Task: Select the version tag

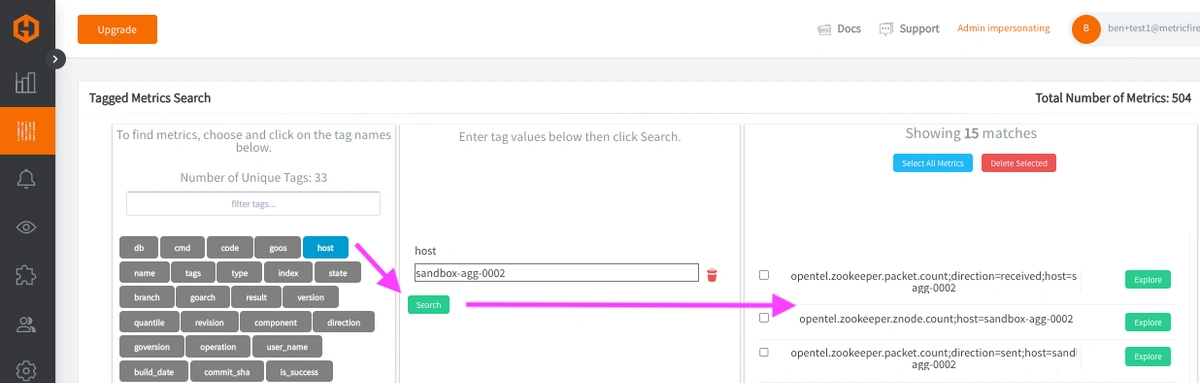Action: [310, 297]
